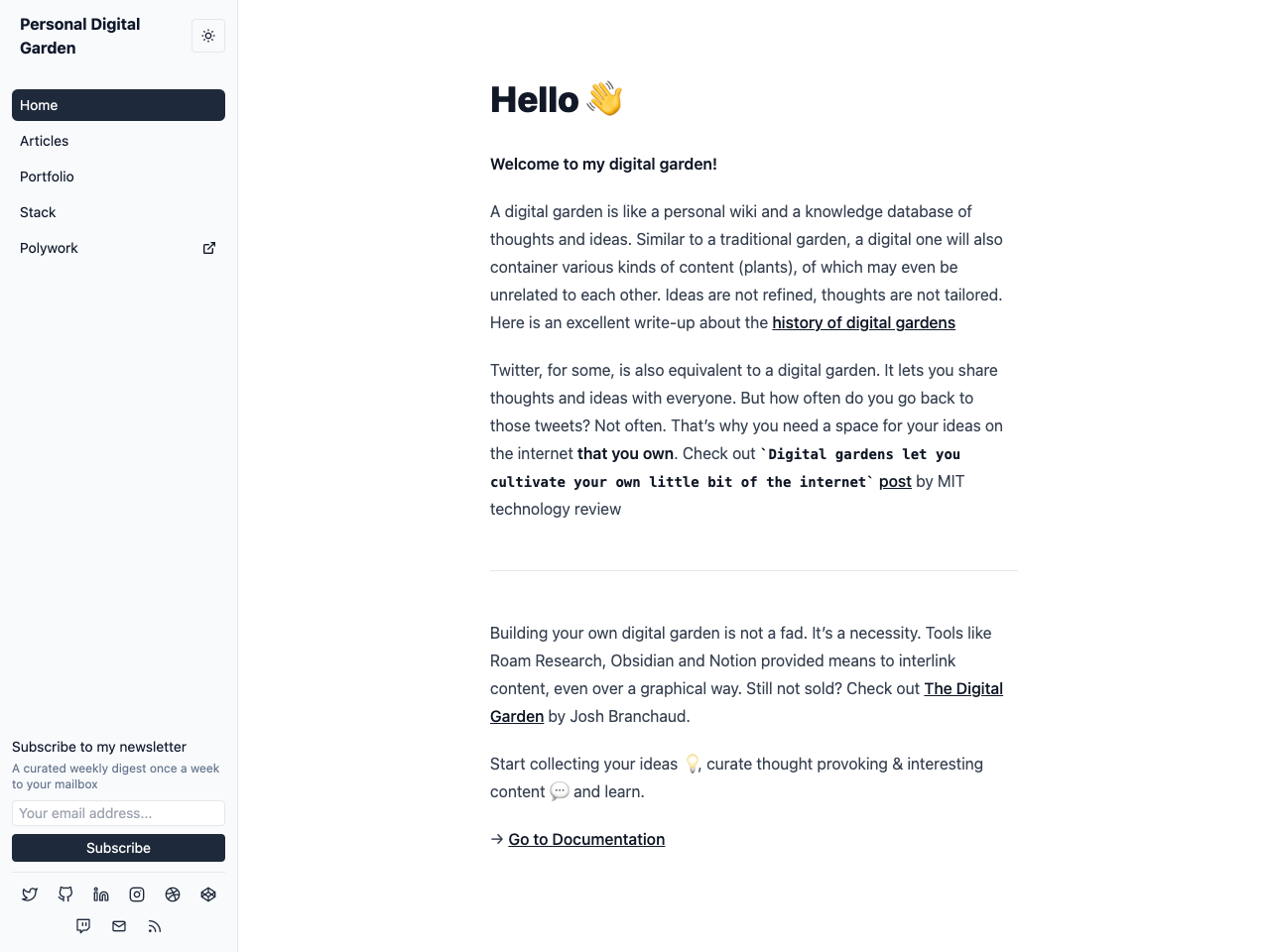
Task: Click the Personal Digital Garden site title
Action: [x=80, y=36]
